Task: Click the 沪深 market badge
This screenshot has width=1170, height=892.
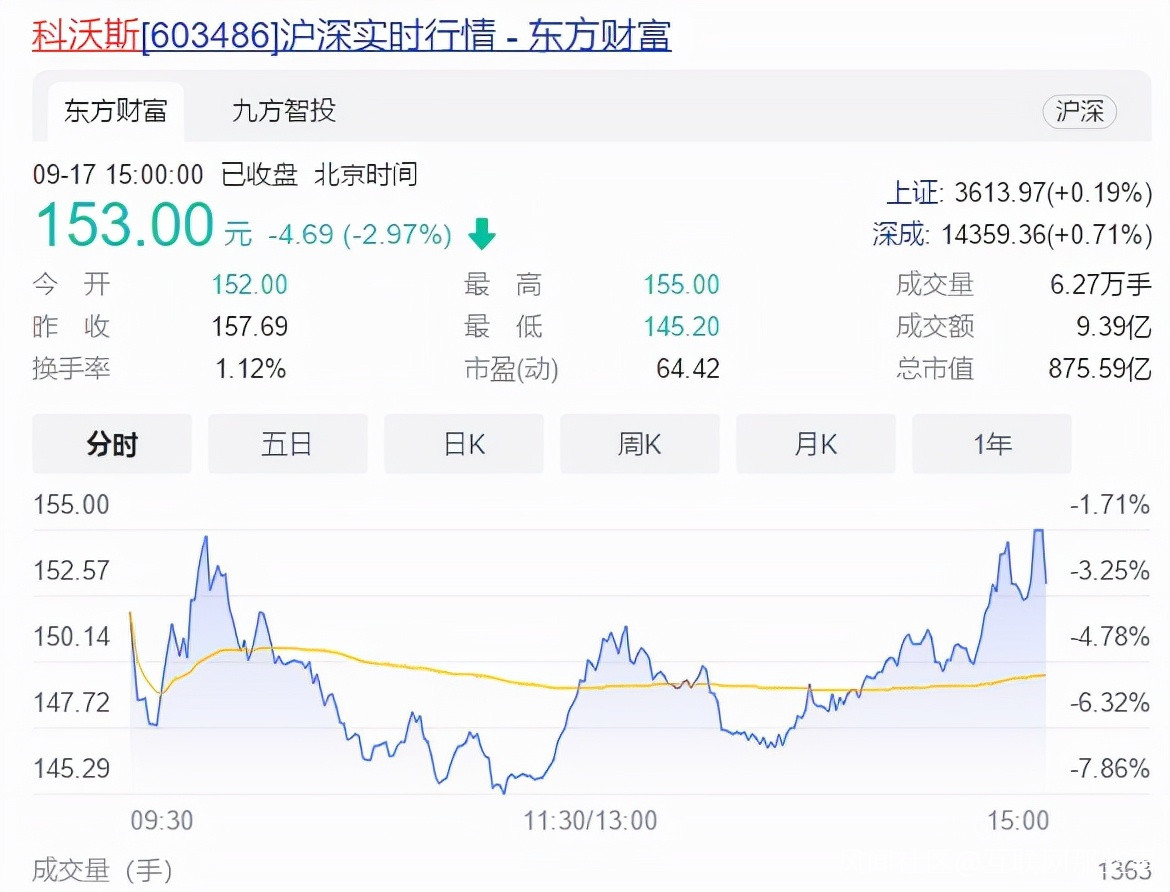Action: pos(1079,112)
